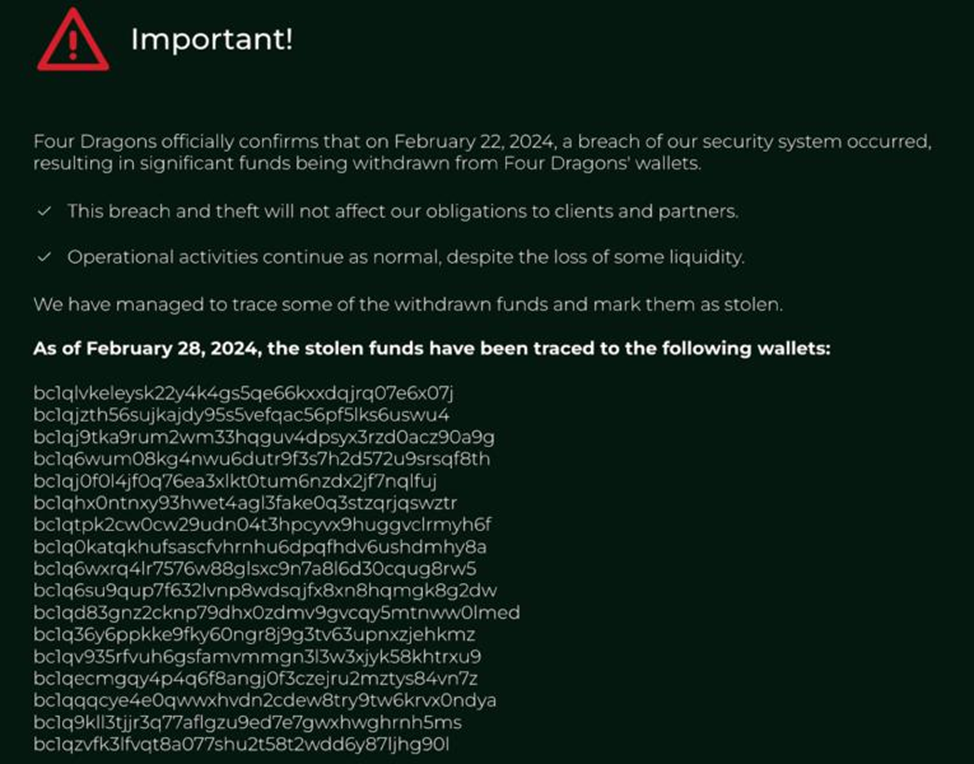Screen dimensions: 974x764
Task: Select the last wallet address bc1qzvfk3lfvqt
Action: point(241,745)
